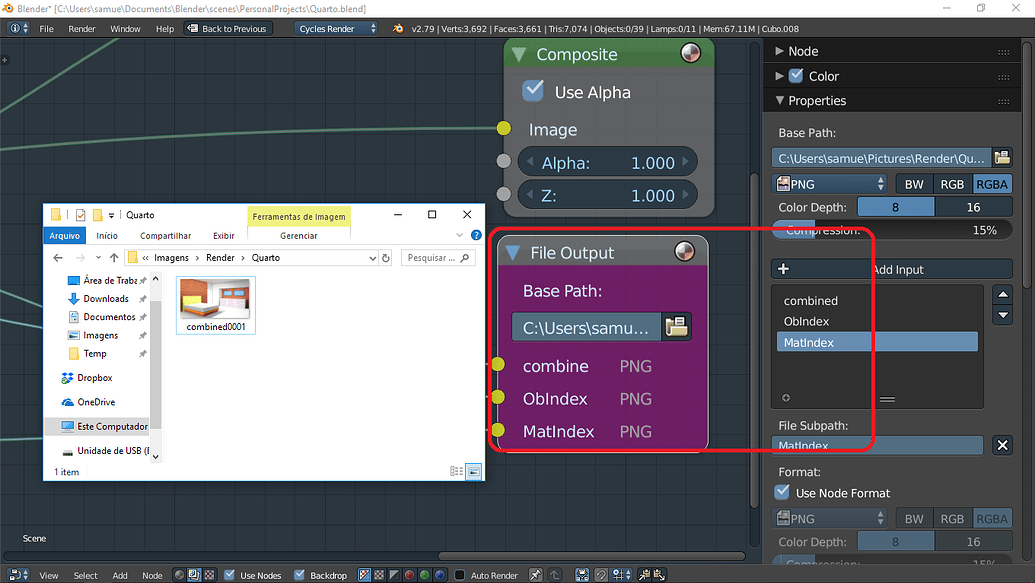Open Explorer Compartilhar ribbon tab

pos(165,235)
